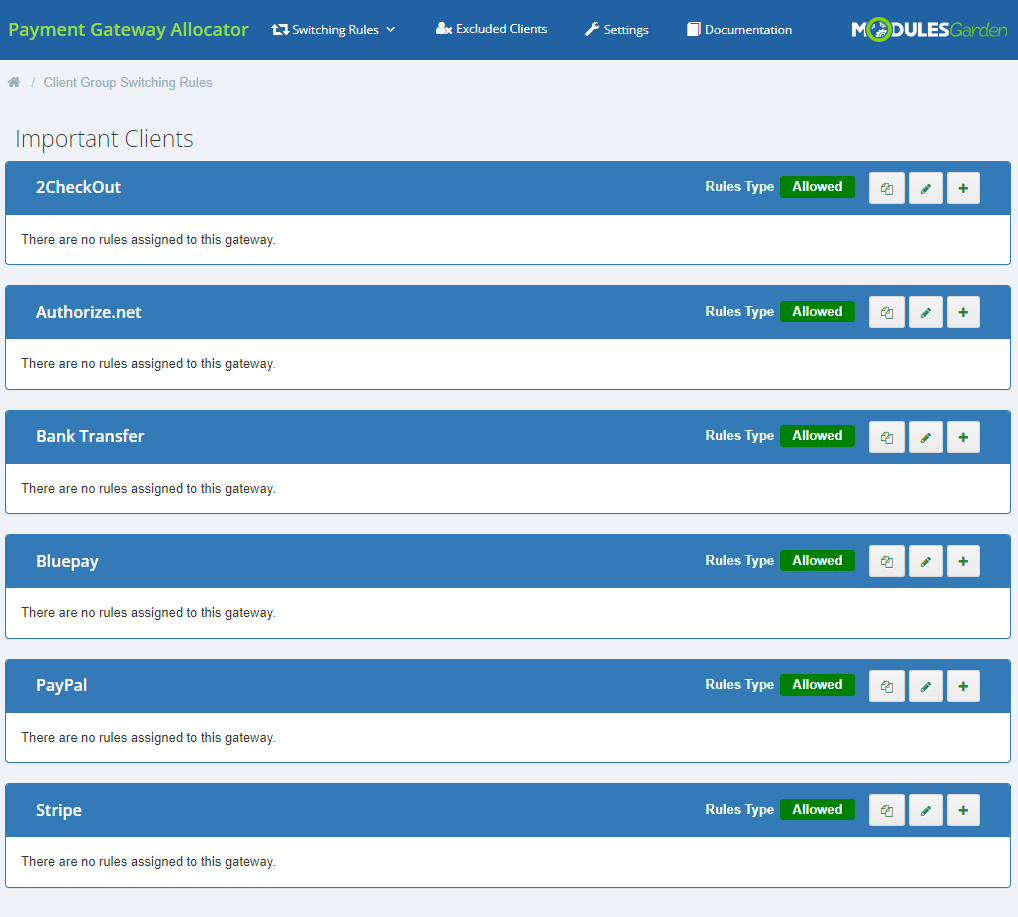Add a new rule to Authorize.net

point(963,312)
